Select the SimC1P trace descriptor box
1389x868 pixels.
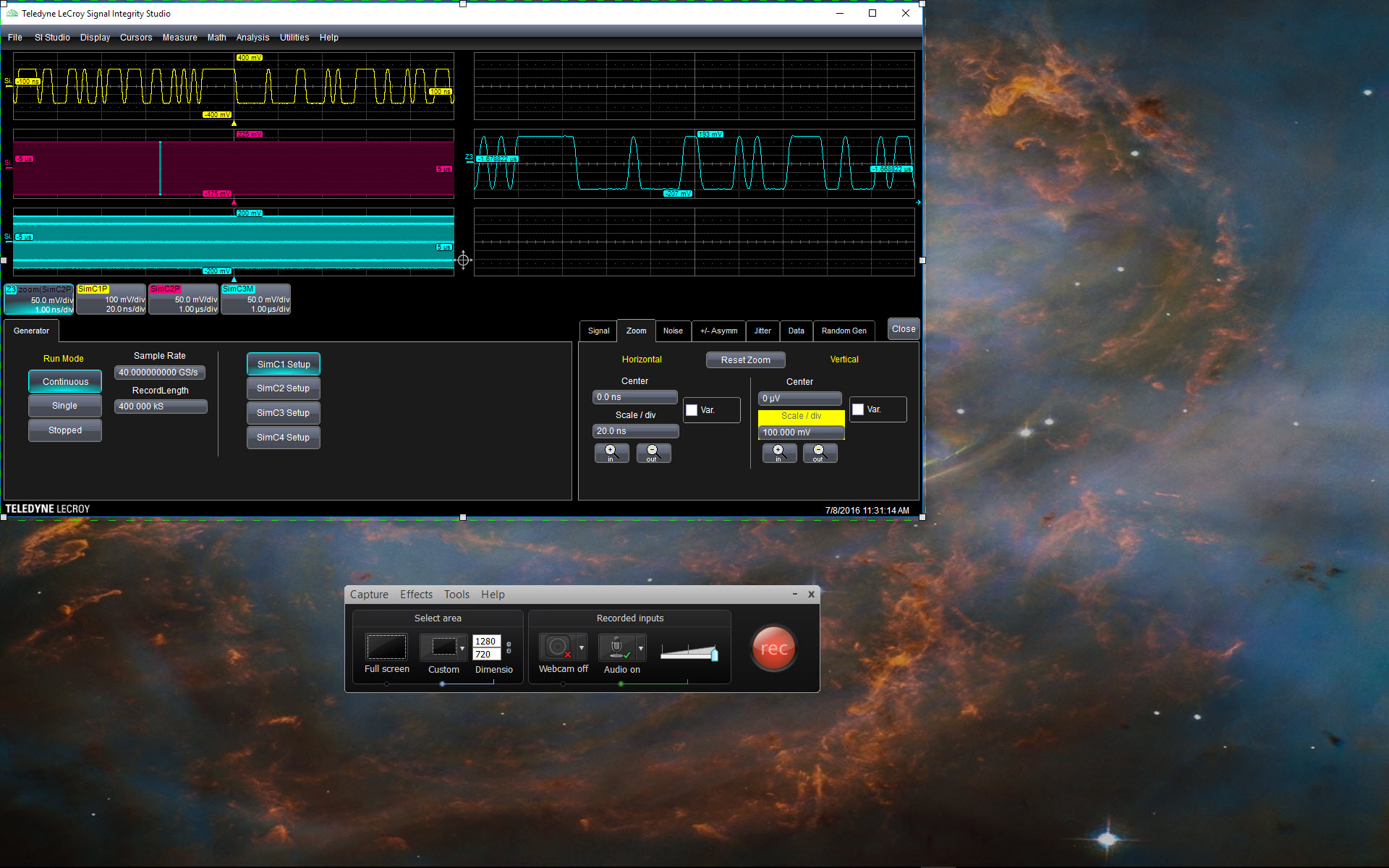[x=111, y=299]
